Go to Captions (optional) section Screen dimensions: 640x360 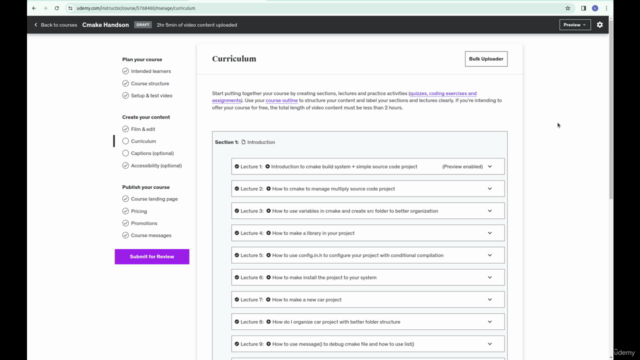point(152,153)
